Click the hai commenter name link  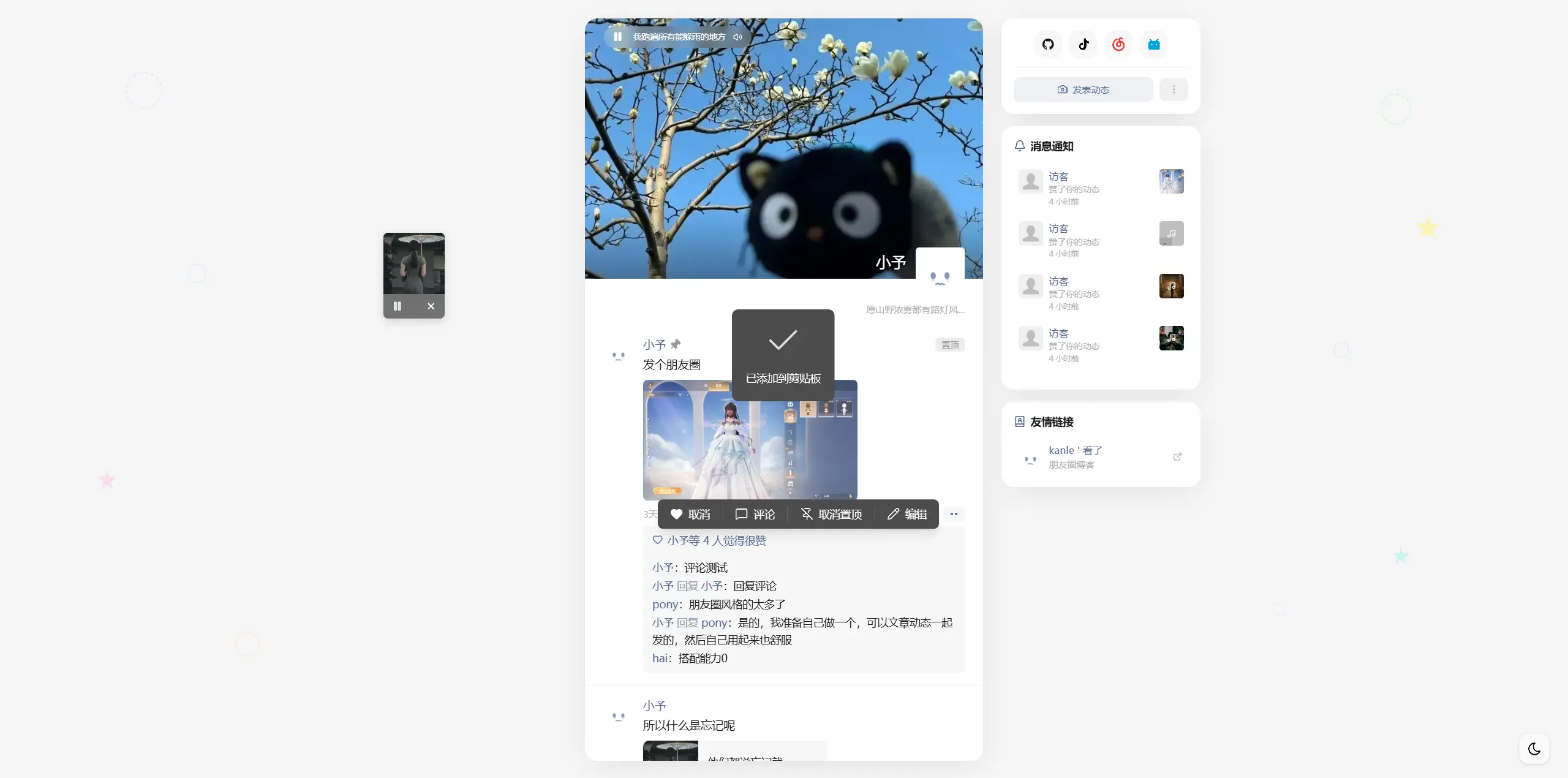(x=660, y=659)
